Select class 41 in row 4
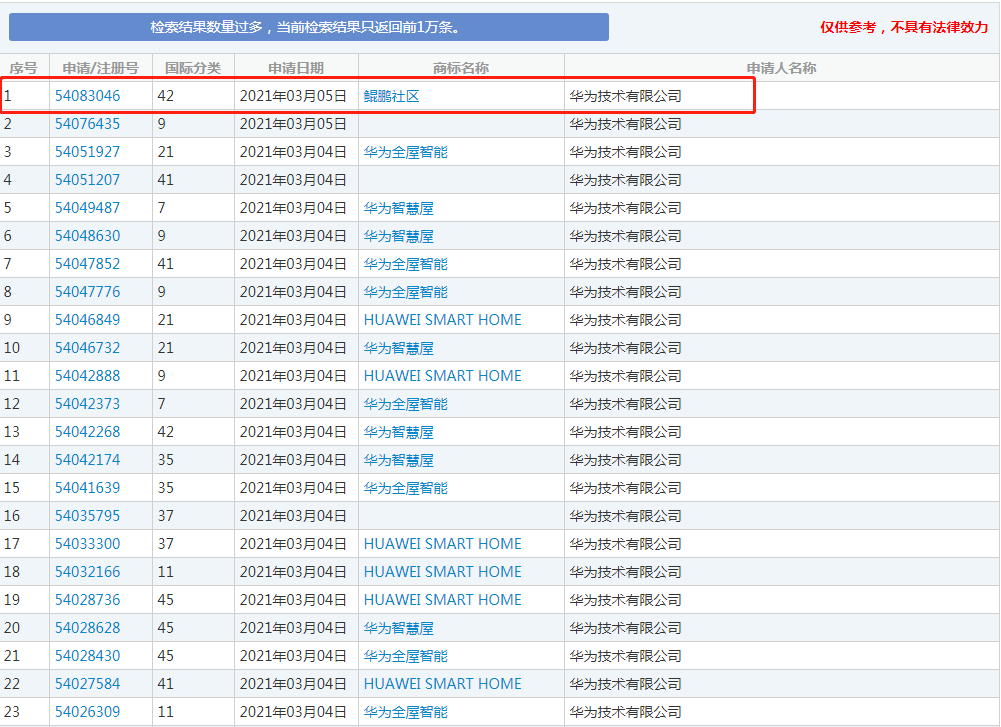Screen dimensions: 1001x727 point(165,180)
